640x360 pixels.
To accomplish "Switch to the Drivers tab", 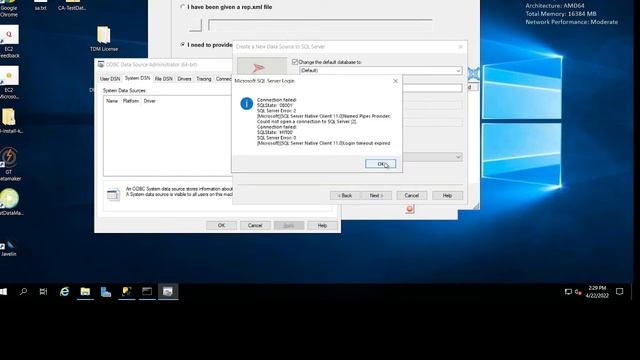I will click(x=184, y=79).
